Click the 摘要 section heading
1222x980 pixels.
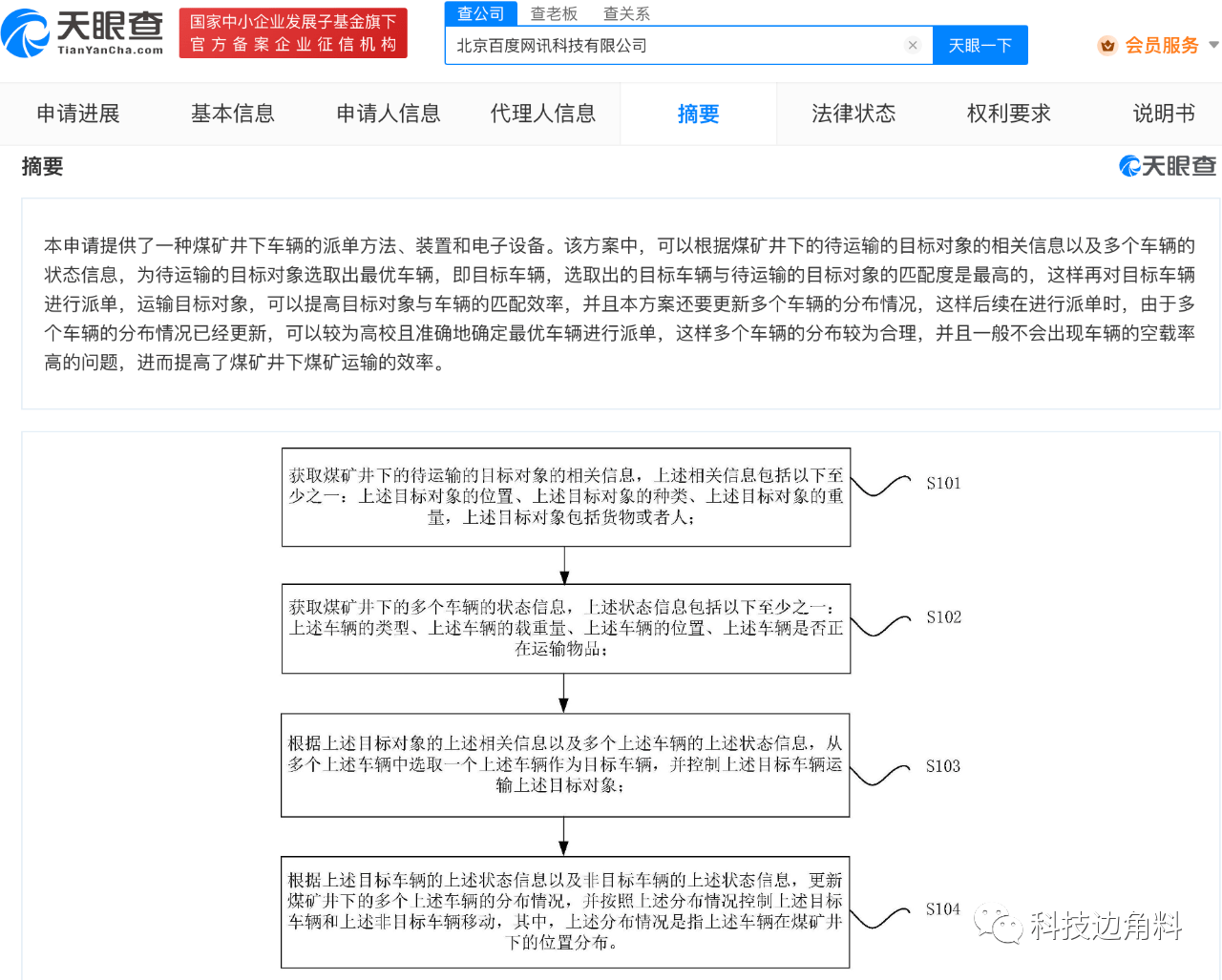coord(42,167)
